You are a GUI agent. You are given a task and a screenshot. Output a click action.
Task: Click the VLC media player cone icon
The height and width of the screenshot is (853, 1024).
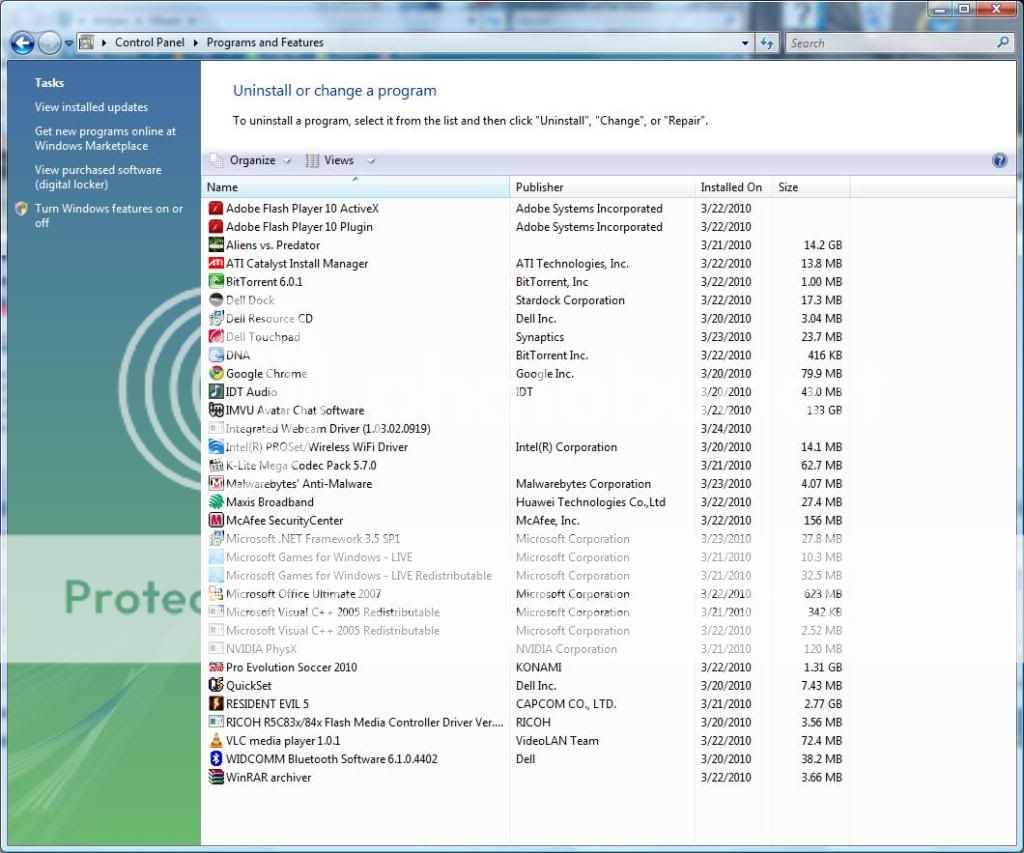point(216,741)
